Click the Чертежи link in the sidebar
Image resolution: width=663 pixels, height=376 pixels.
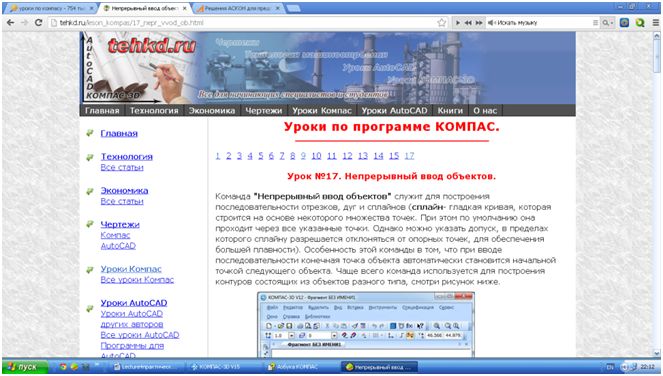(x=120, y=225)
